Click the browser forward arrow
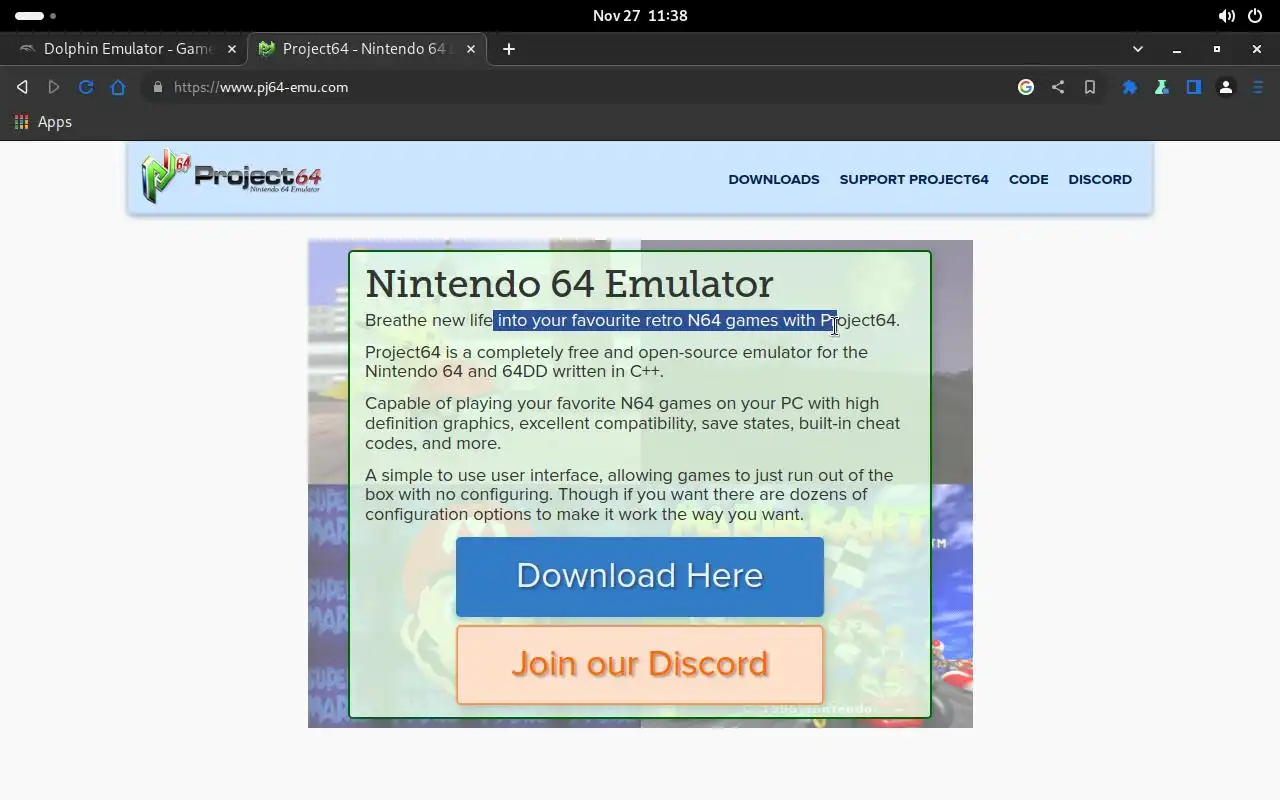This screenshot has height=800, width=1280. [54, 87]
